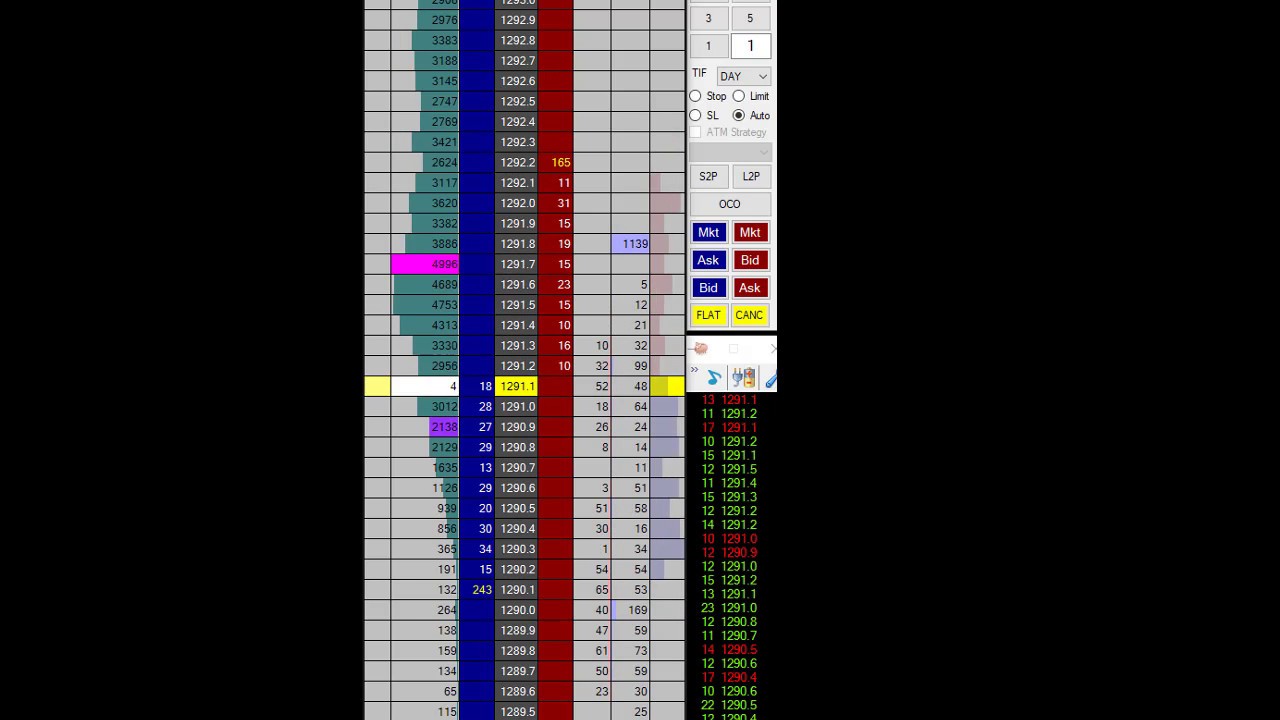1280x720 pixels.
Task: Click the quantity 5 preset button
Action: click(x=750, y=18)
